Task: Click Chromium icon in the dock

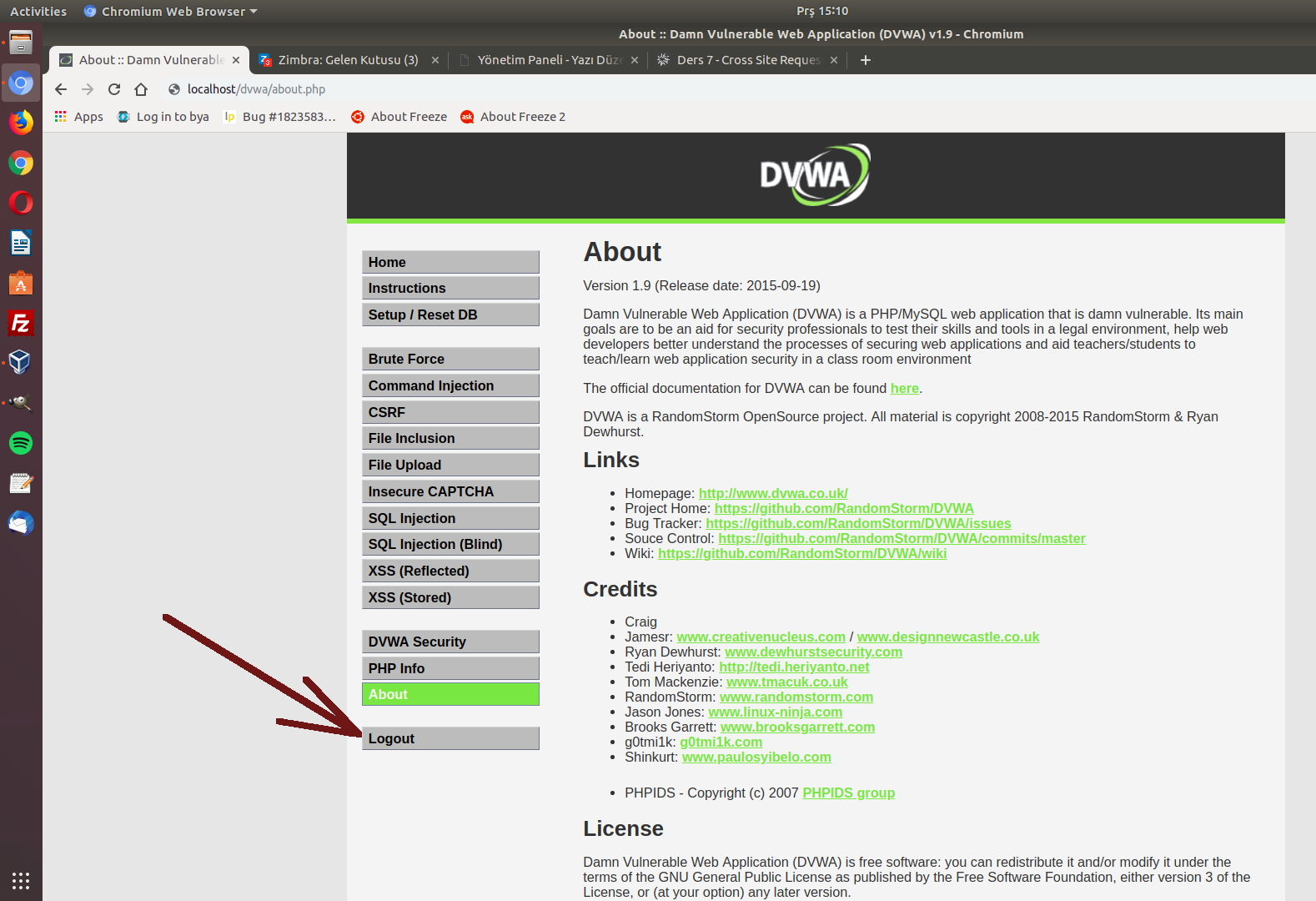Action: (21, 83)
